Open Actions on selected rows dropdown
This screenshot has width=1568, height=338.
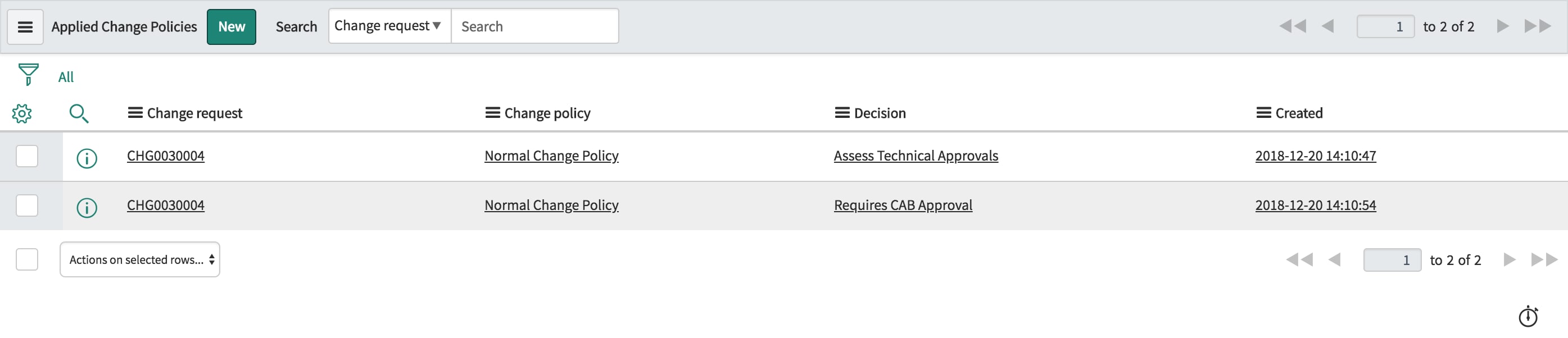139,259
